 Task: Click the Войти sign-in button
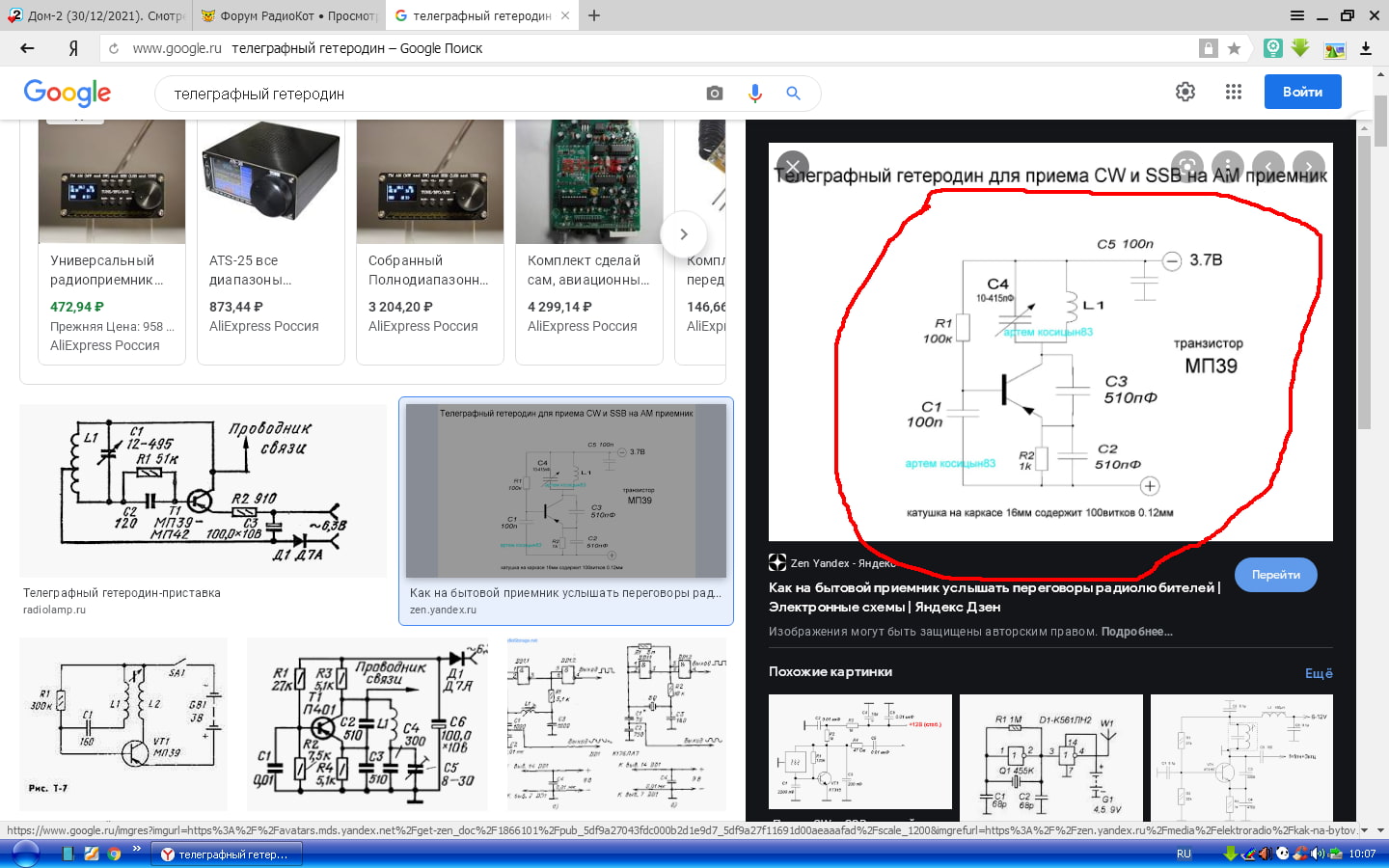[x=1302, y=92]
